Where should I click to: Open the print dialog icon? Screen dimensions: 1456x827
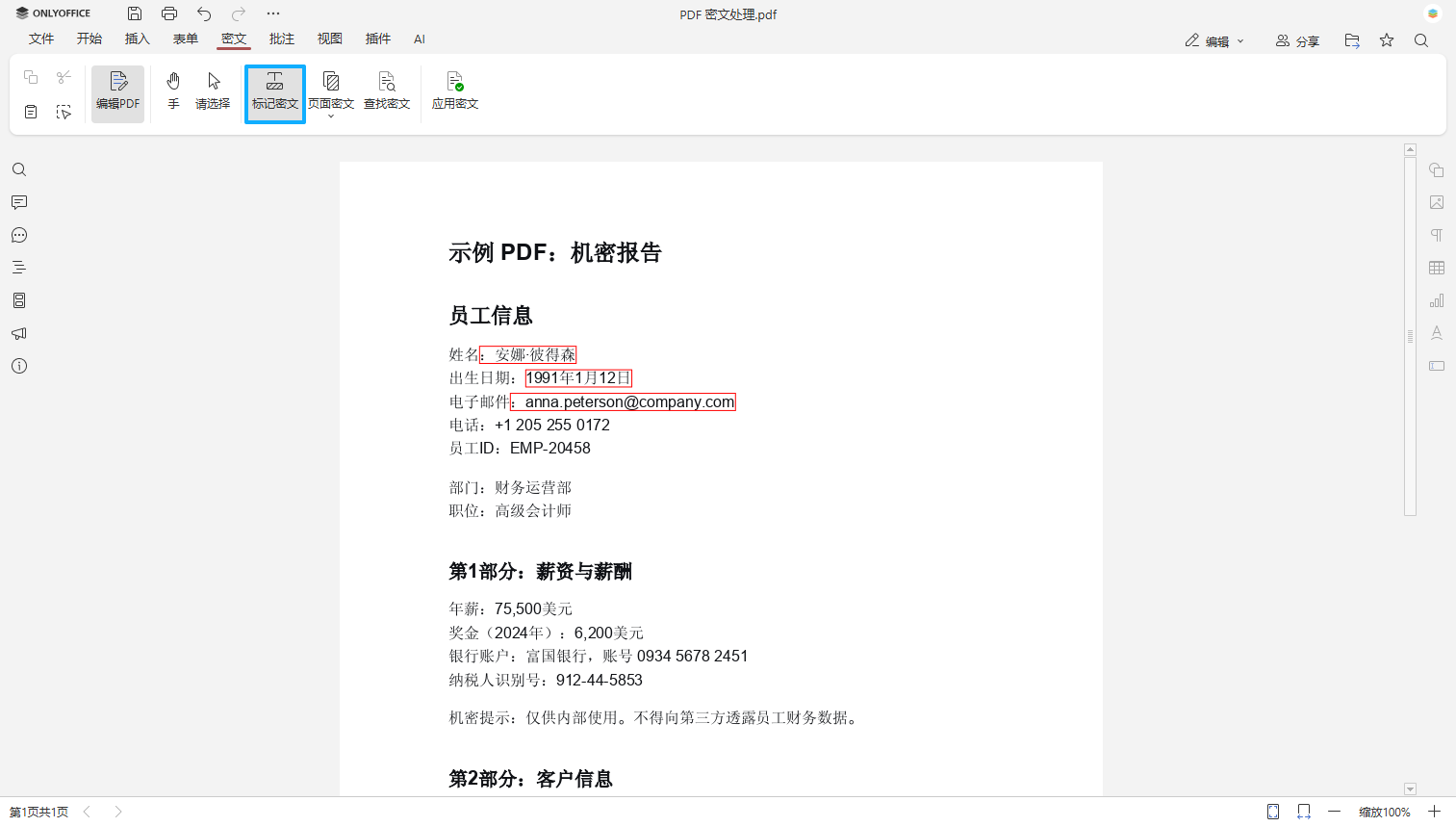169,13
